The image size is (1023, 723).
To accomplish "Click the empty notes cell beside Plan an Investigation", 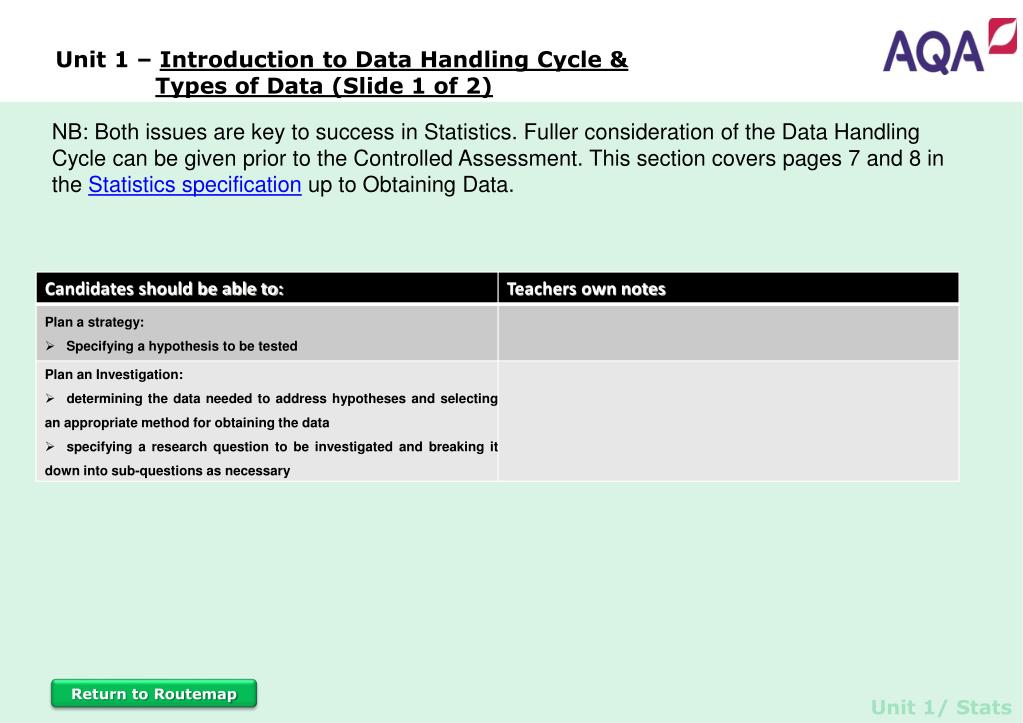I will [729, 422].
